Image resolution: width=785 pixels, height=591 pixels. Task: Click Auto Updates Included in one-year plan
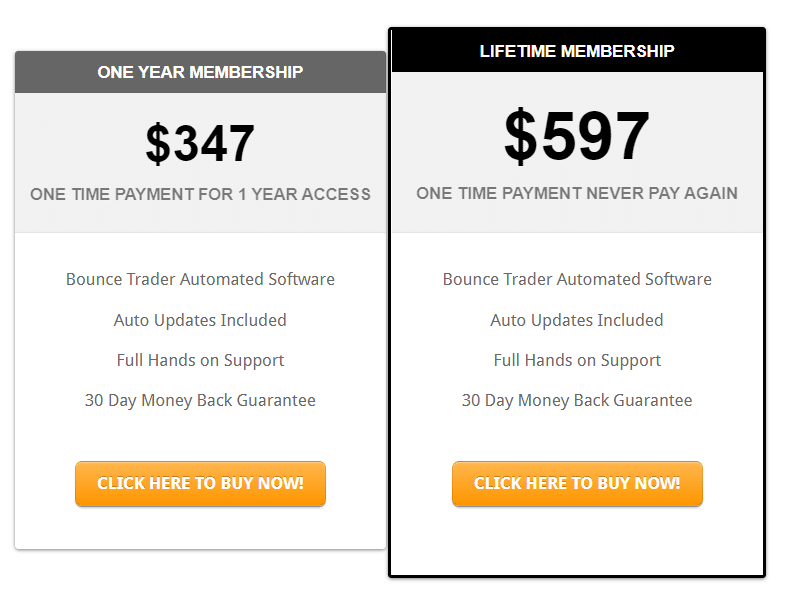coord(200,320)
